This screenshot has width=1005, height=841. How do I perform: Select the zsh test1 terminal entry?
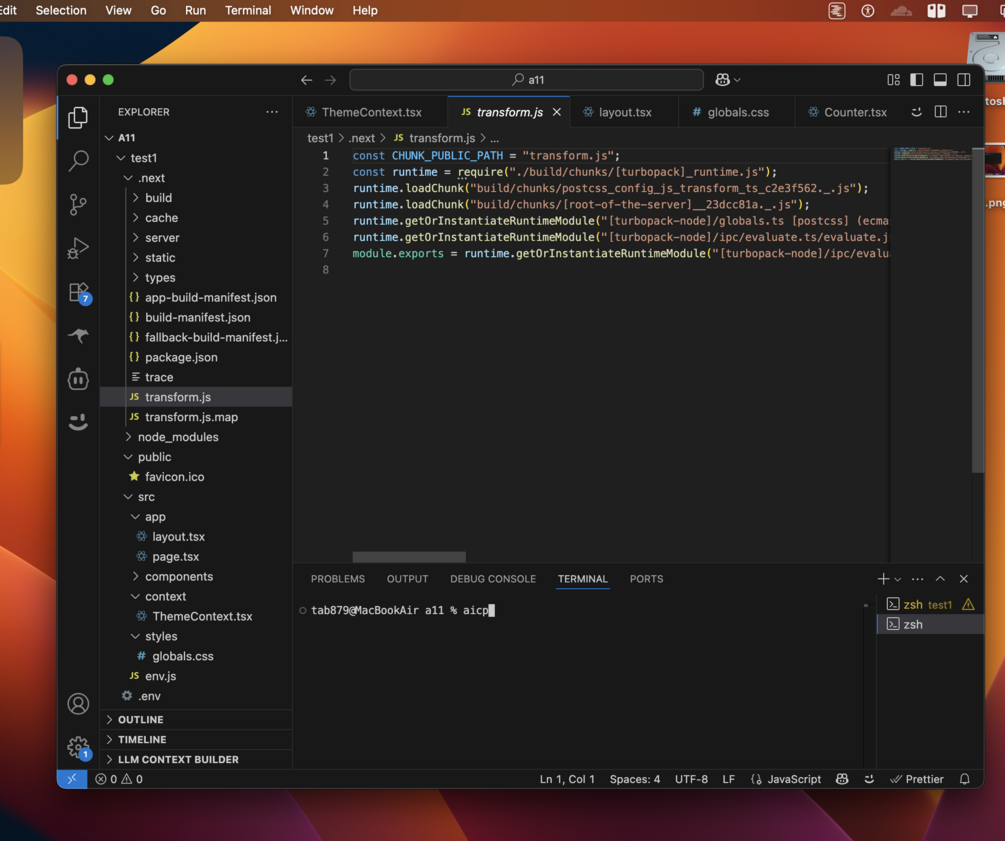pyautogui.click(x=929, y=604)
